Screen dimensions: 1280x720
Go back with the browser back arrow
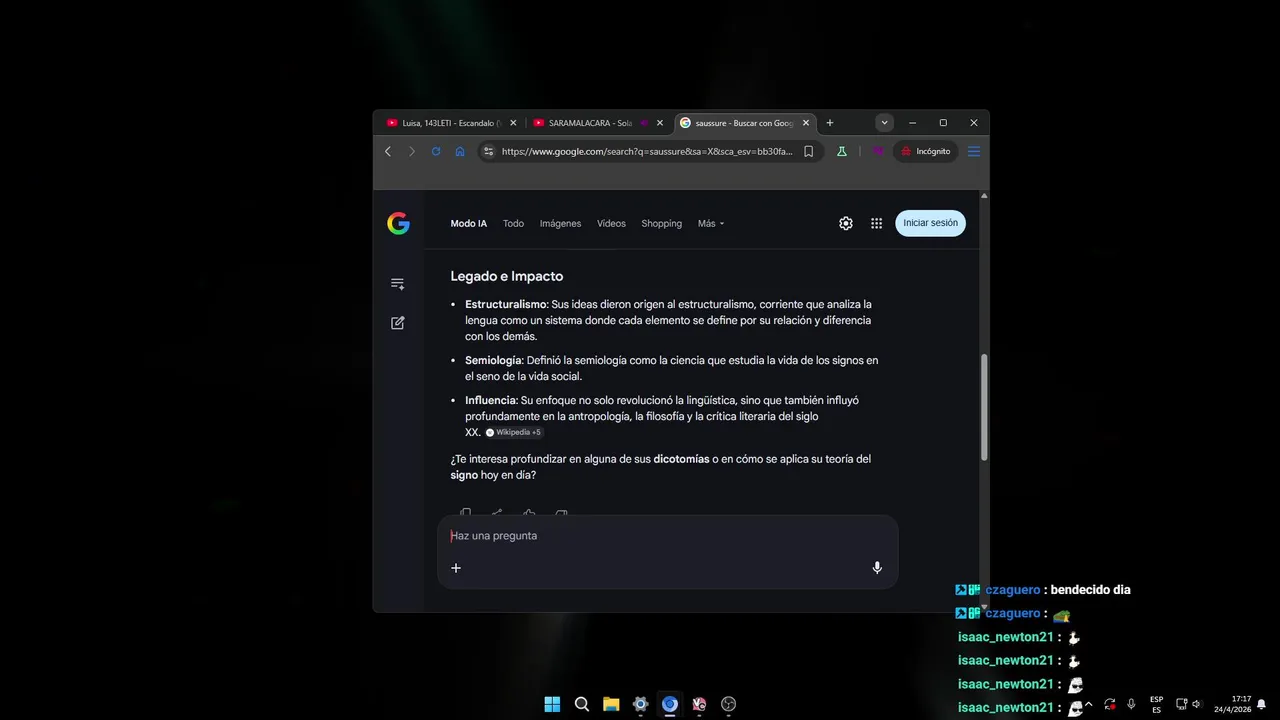(x=388, y=151)
